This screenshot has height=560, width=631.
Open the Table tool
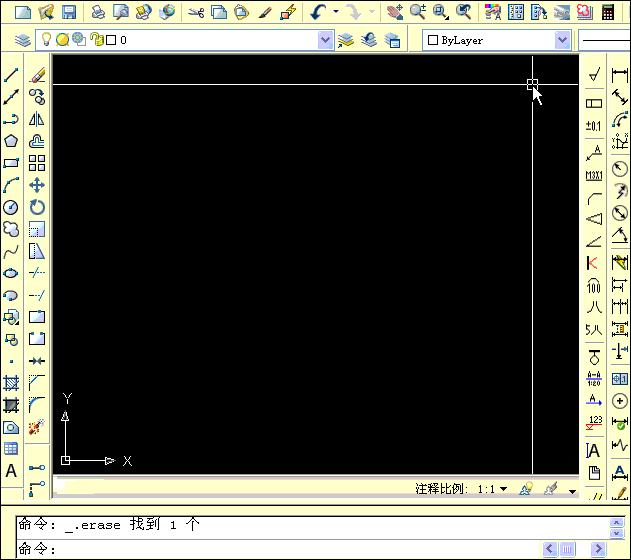11,449
